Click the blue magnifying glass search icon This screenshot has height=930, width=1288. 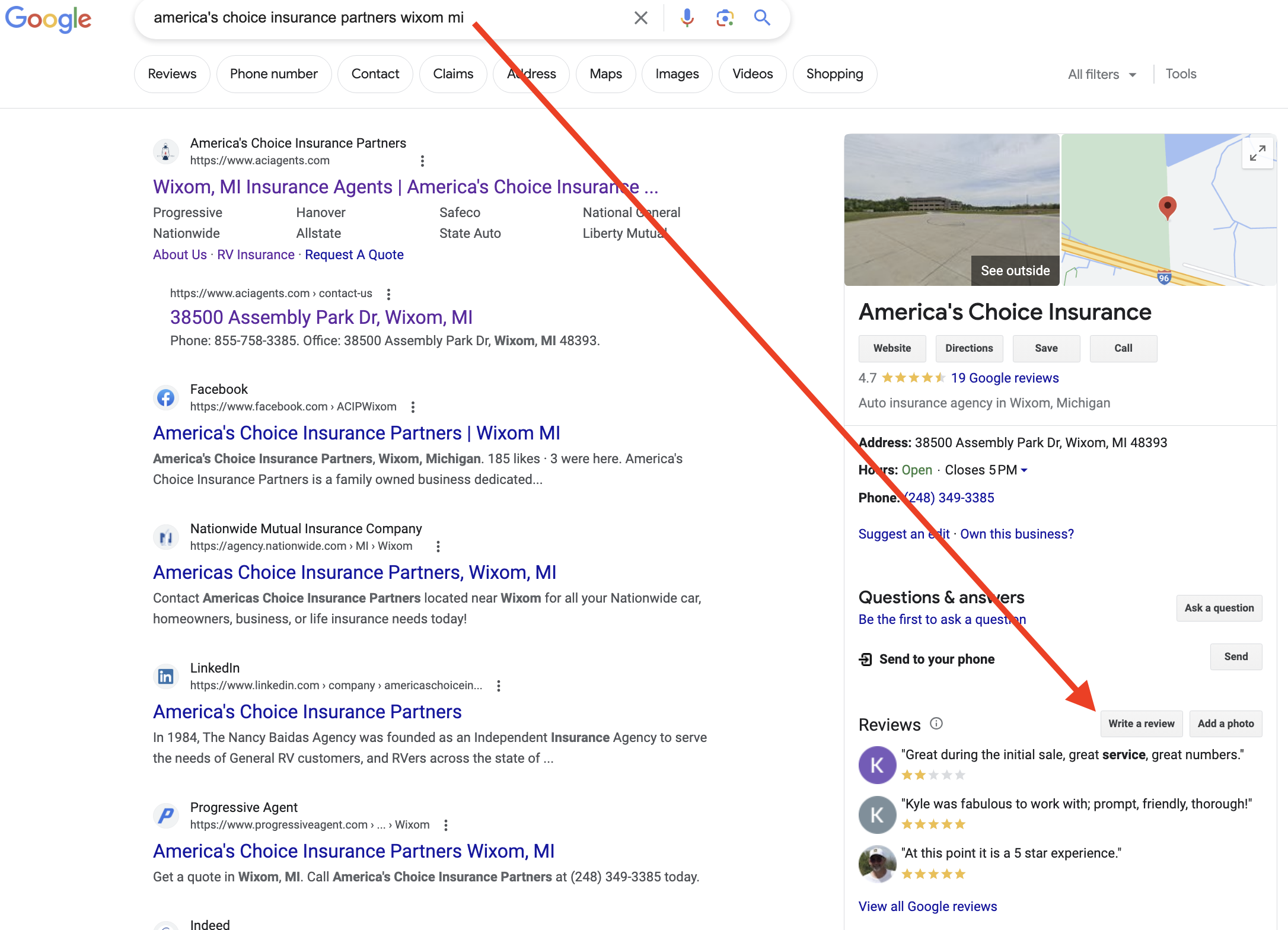[x=762, y=18]
